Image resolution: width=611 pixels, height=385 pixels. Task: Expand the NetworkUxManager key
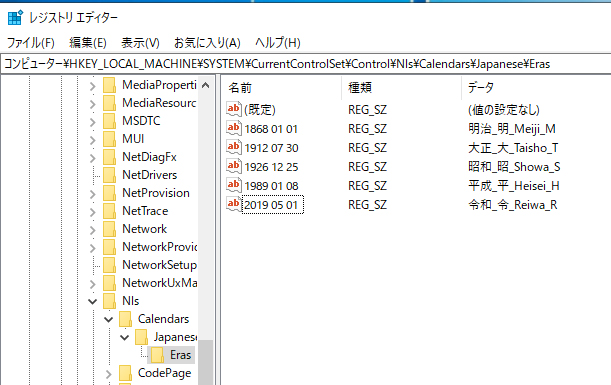coord(92,284)
